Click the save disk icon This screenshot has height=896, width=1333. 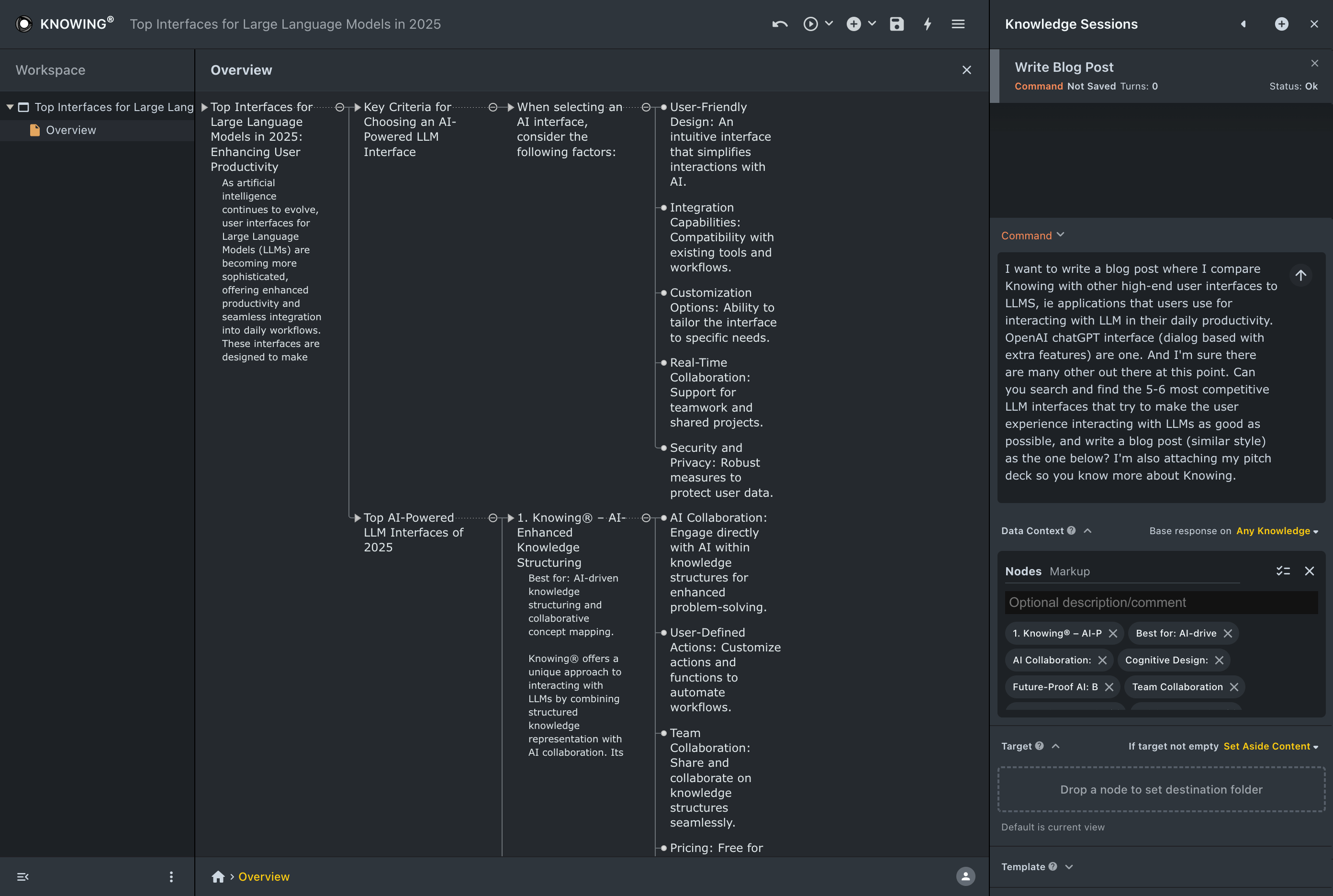pos(896,24)
